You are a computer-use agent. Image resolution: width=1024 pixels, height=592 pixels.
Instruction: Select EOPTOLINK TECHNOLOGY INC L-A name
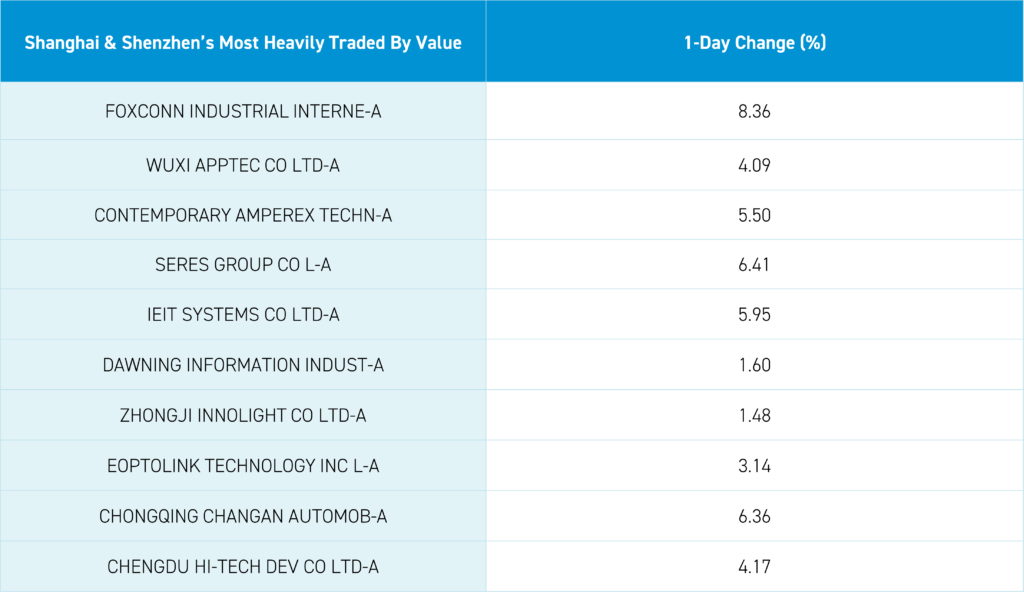point(243,465)
